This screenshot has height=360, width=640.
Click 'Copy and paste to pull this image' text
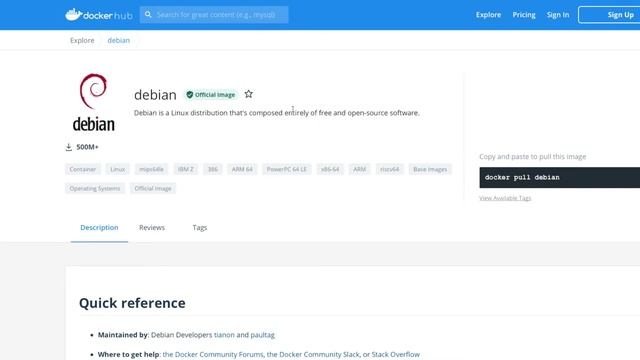coord(533,156)
